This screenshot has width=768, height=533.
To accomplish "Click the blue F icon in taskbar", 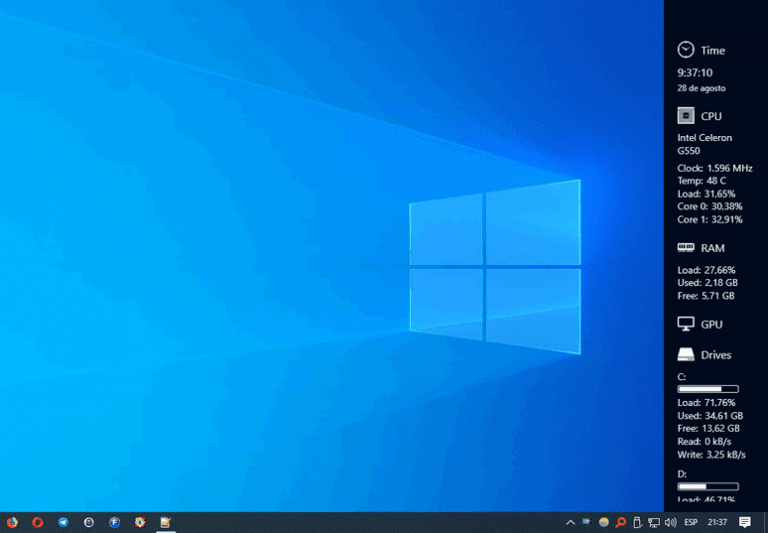I will click(x=114, y=522).
